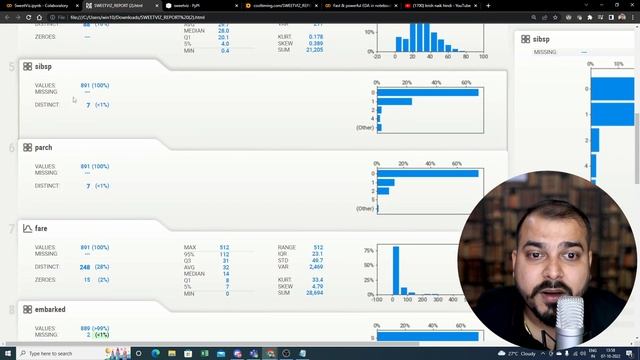The height and width of the screenshot is (360, 640).
Task: Open Microsoft Store from taskbar
Action: point(188,353)
